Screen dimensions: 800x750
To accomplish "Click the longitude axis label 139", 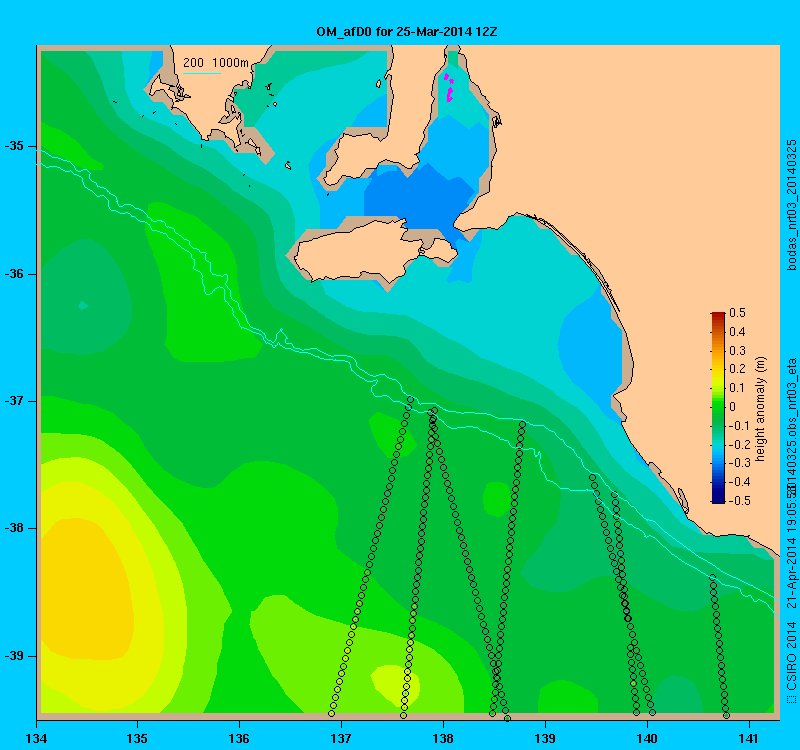I will 545,739.
